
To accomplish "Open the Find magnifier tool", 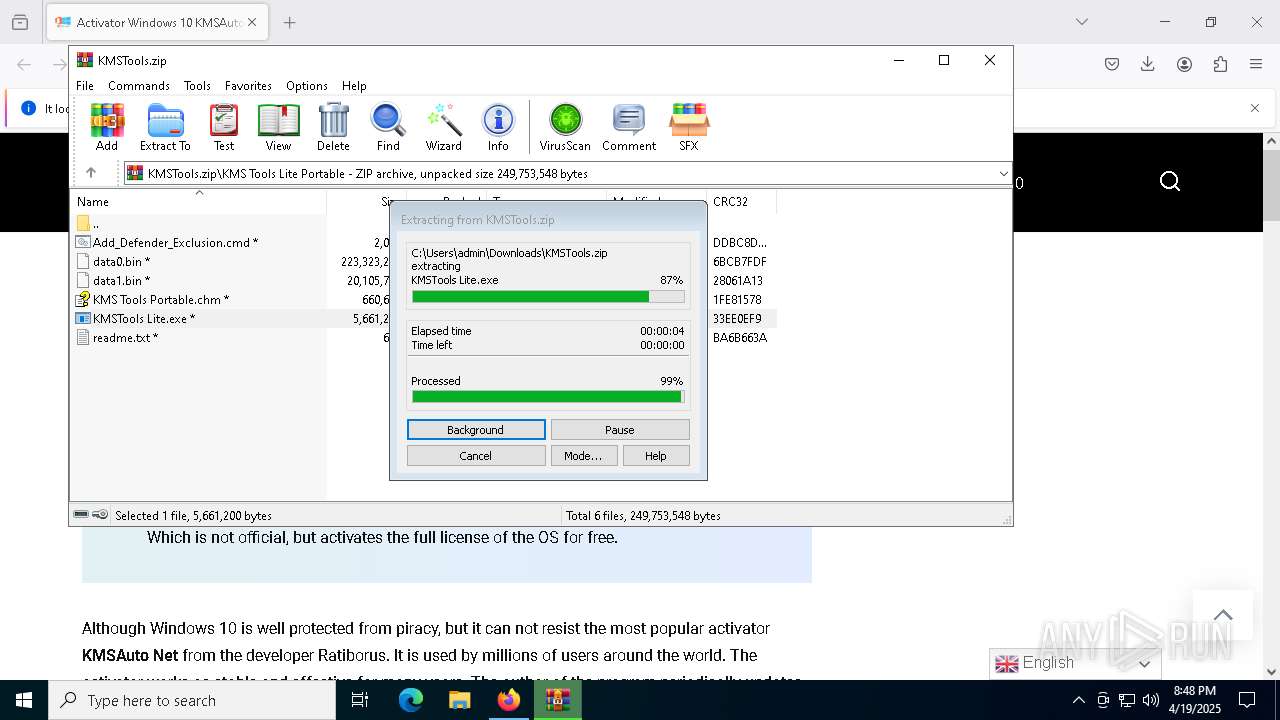I will 388,127.
